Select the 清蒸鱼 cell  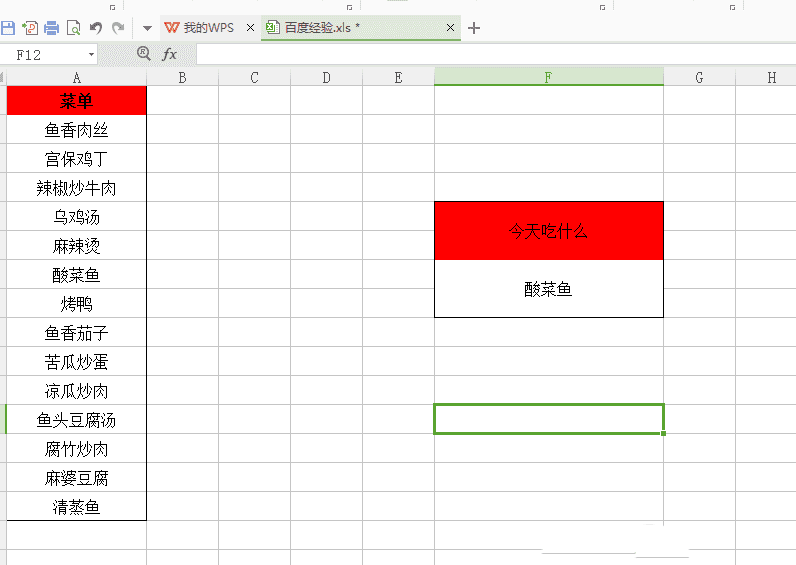[76, 507]
